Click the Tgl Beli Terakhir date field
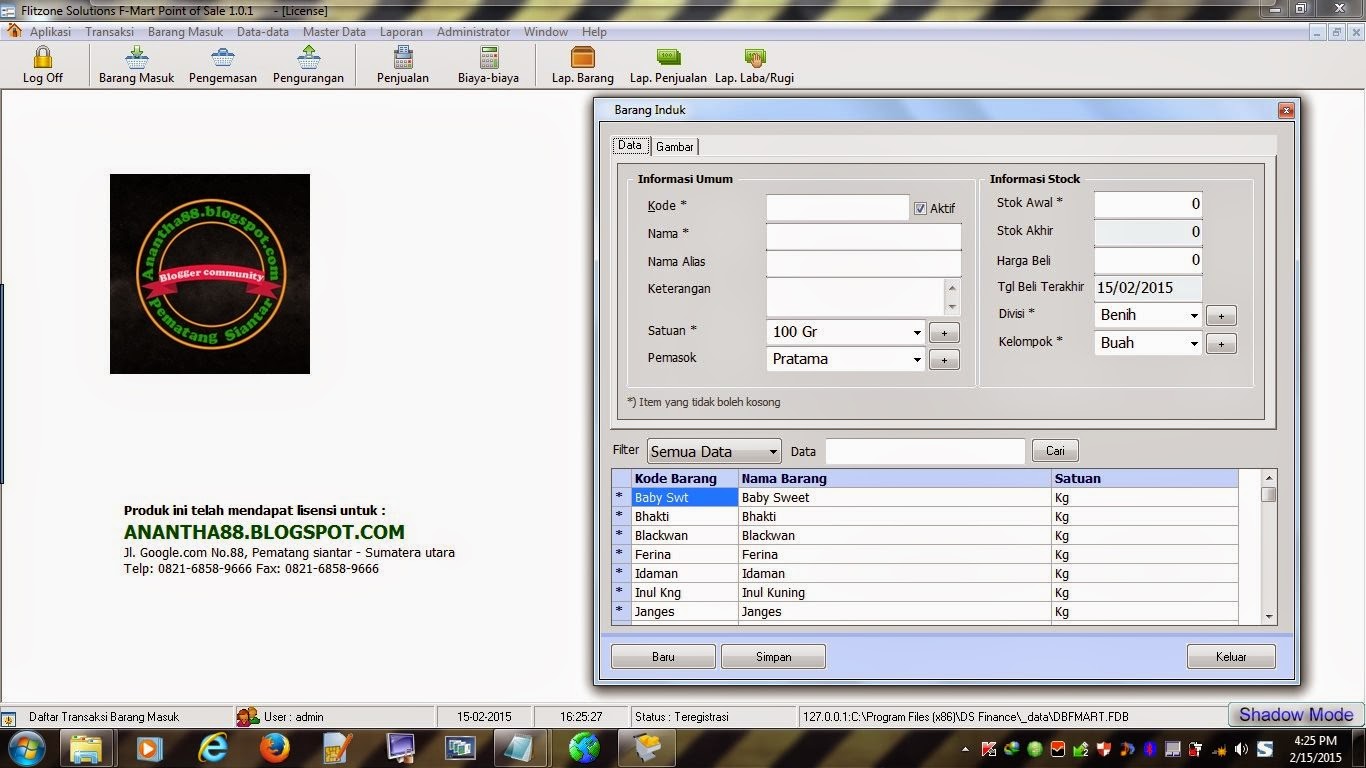1366x768 pixels. click(1148, 288)
